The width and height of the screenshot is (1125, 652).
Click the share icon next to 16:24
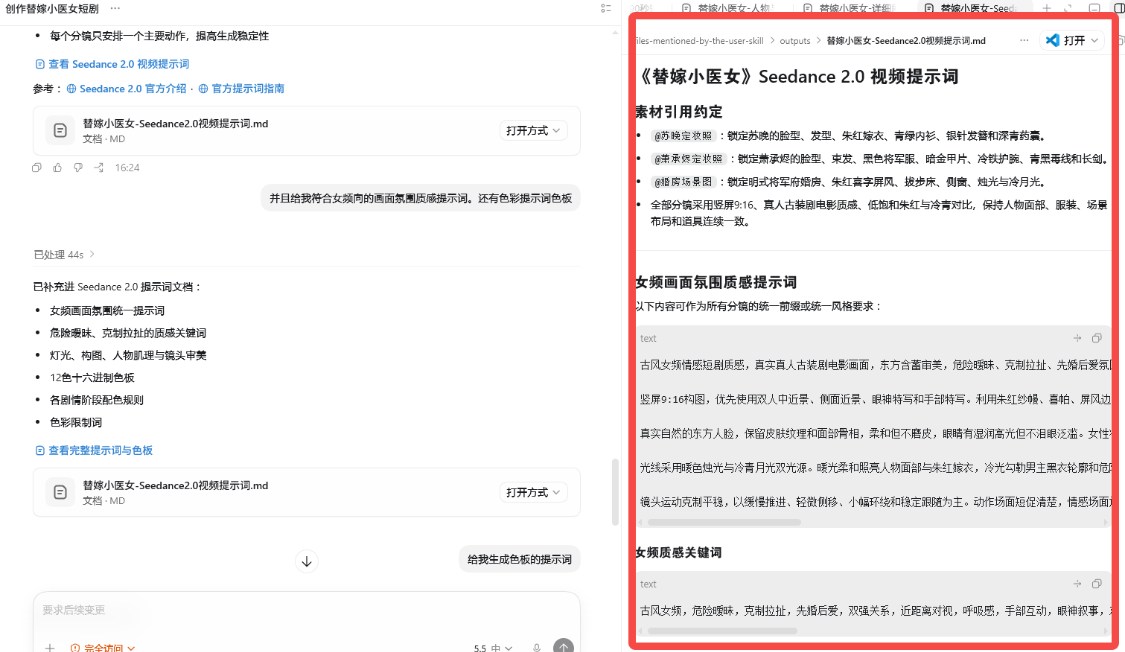[99, 168]
